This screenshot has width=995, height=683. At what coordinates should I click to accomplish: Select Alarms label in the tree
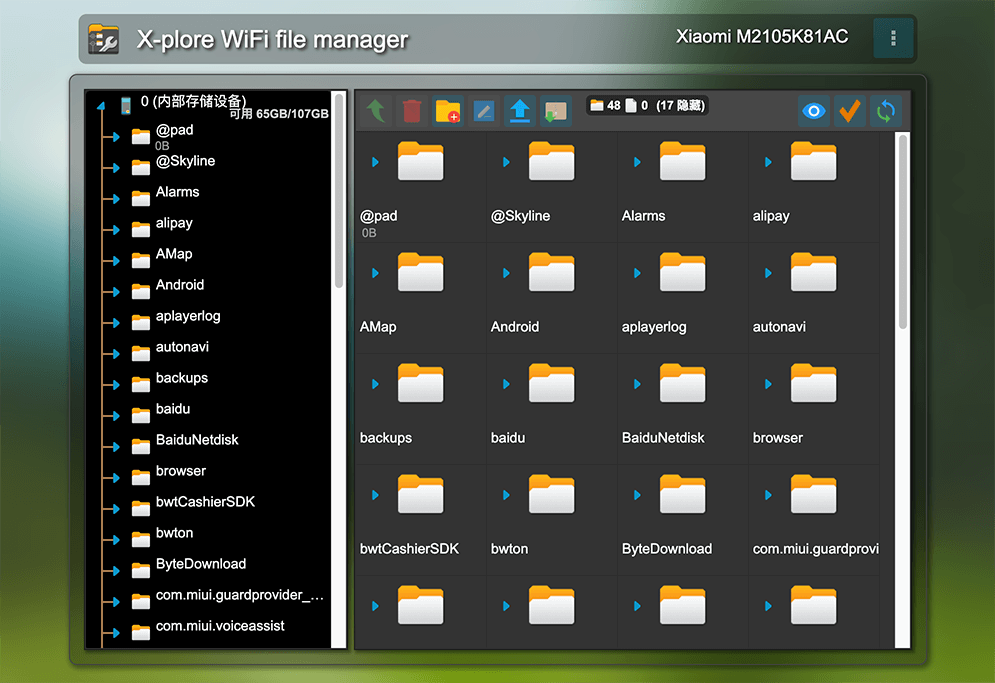pos(178,192)
